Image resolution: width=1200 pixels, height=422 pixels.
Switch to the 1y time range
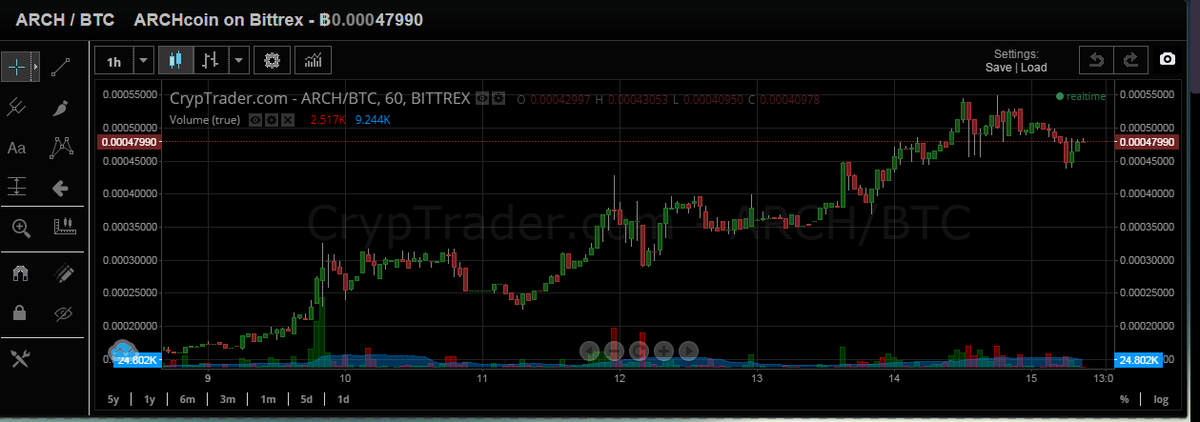pyautogui.click(x=149, y=399)
